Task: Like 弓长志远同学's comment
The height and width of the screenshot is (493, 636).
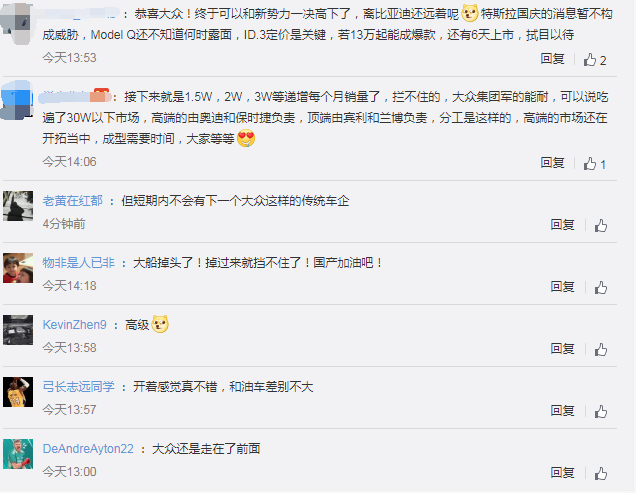Action: click(601, 411)
